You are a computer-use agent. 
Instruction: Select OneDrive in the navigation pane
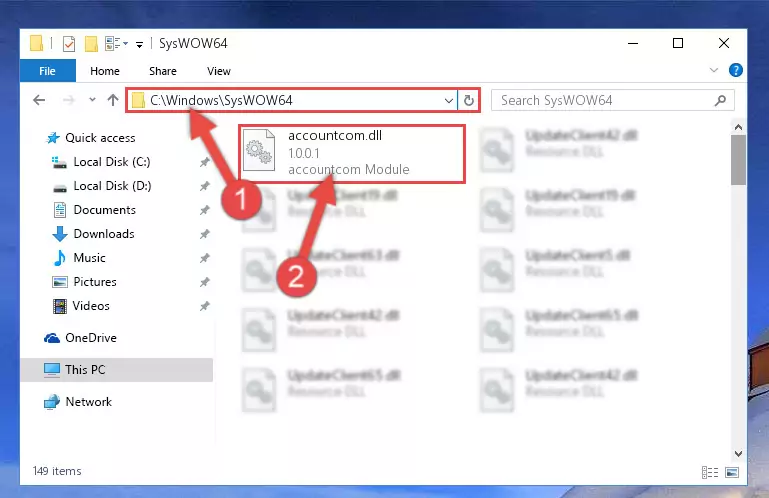(x=80, y=338)
